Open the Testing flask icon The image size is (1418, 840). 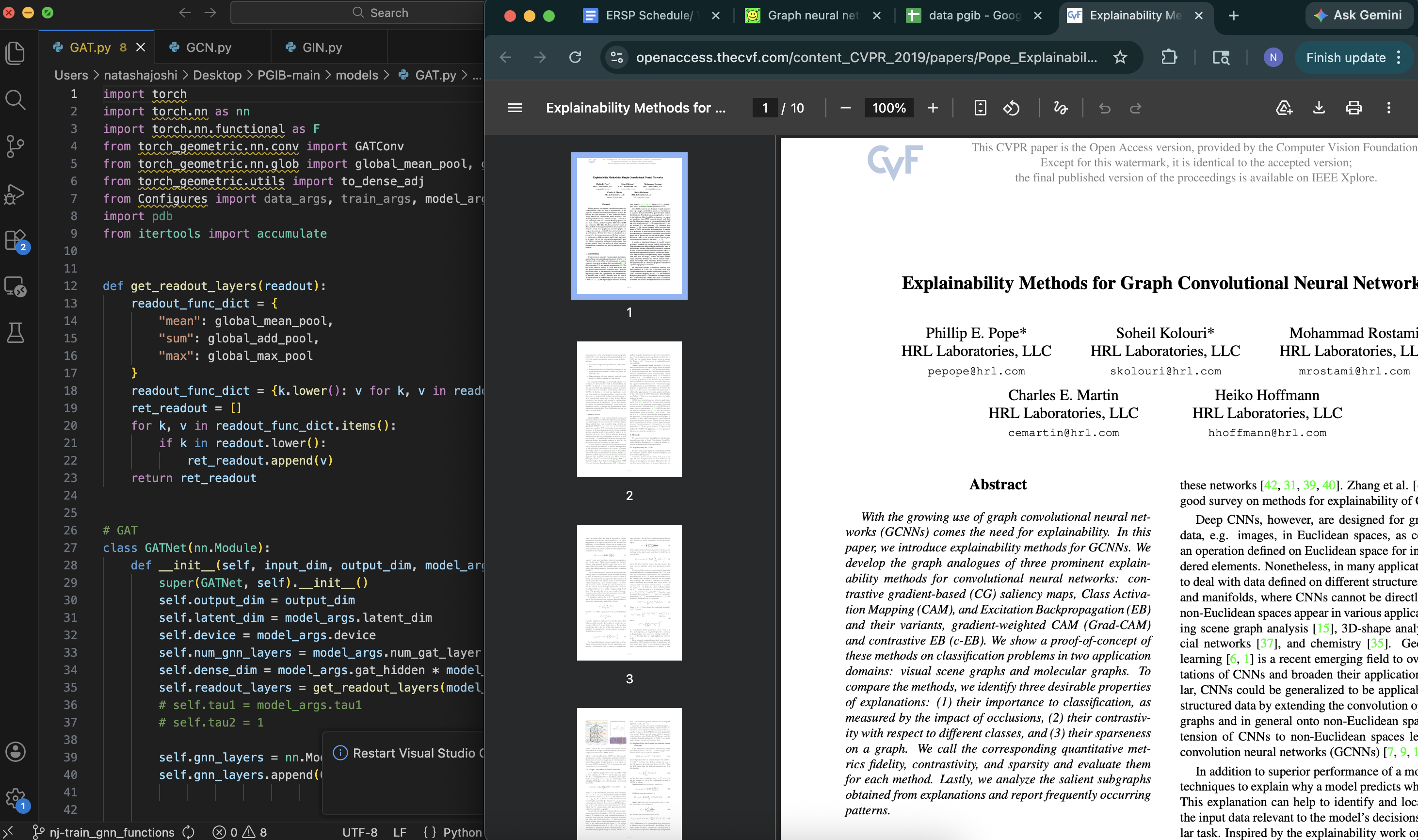tap(16, 332)
